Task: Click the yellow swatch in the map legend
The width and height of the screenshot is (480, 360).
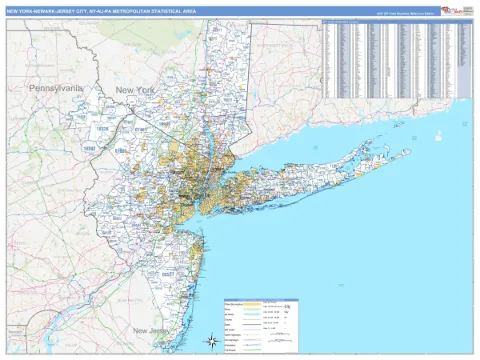Action: point(252,304)
